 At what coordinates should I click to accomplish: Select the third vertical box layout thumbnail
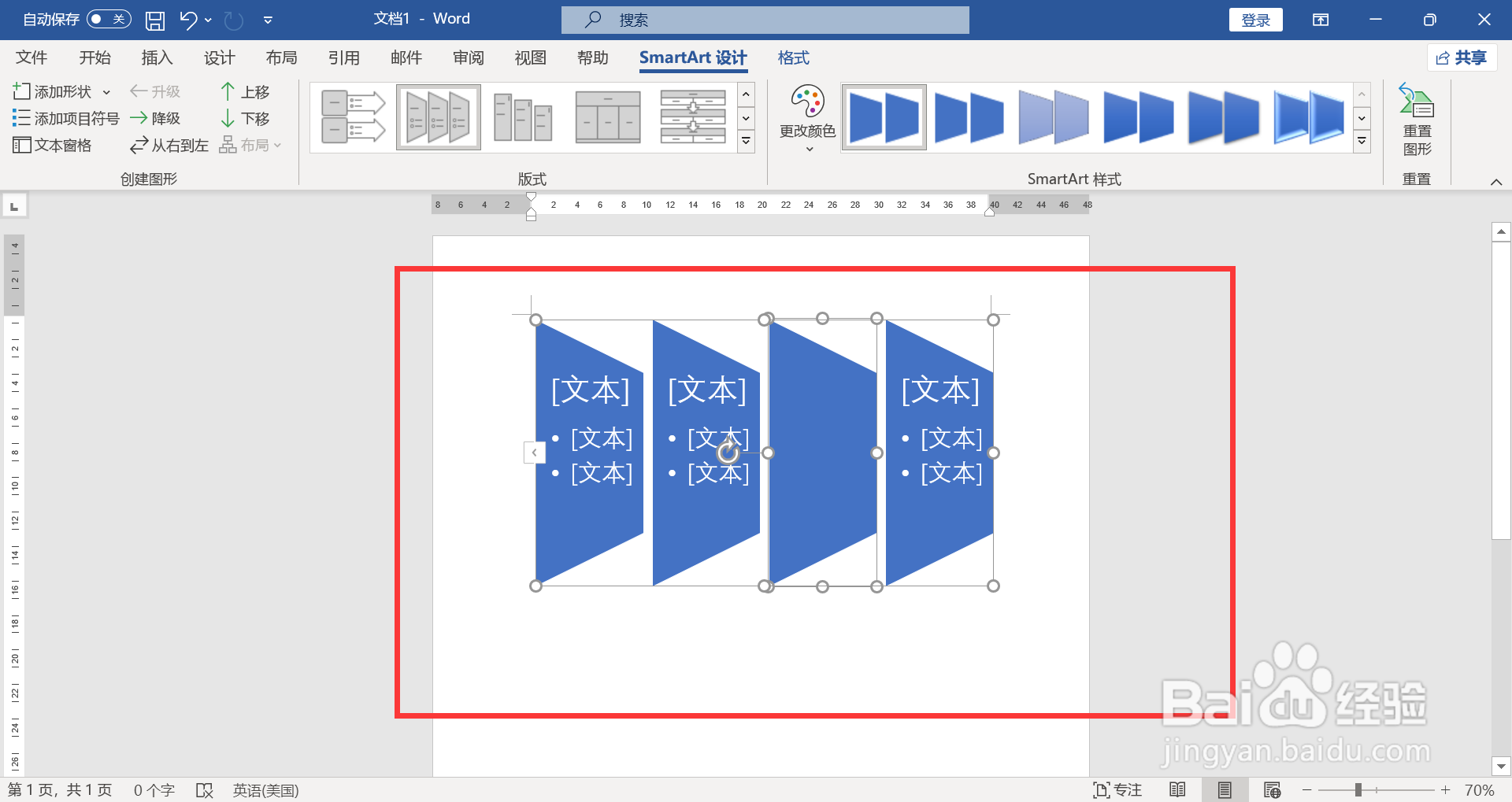click(x=523, y=117)
